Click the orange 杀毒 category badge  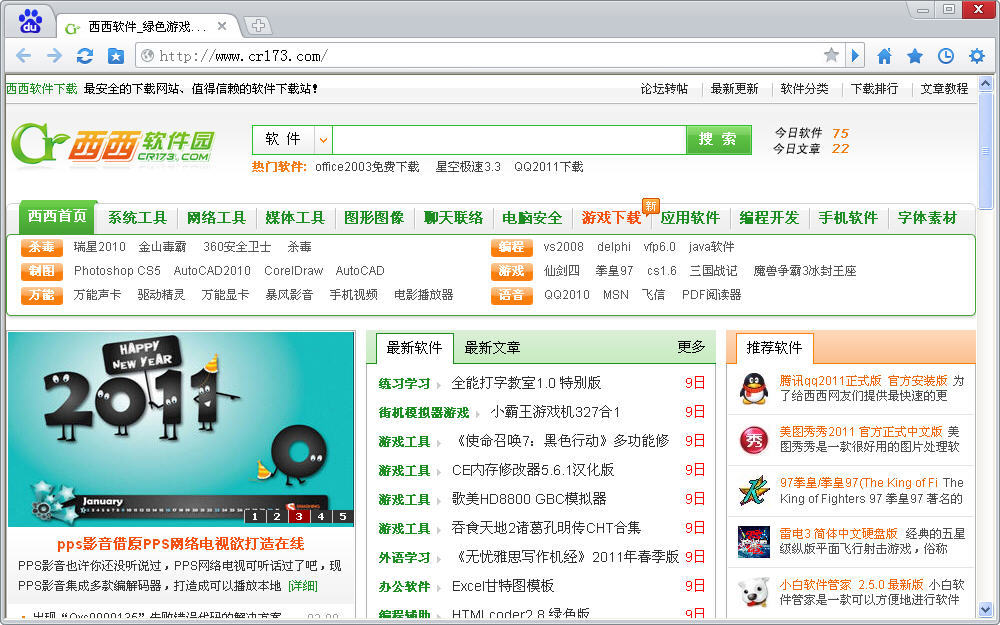tap(41, 247)
